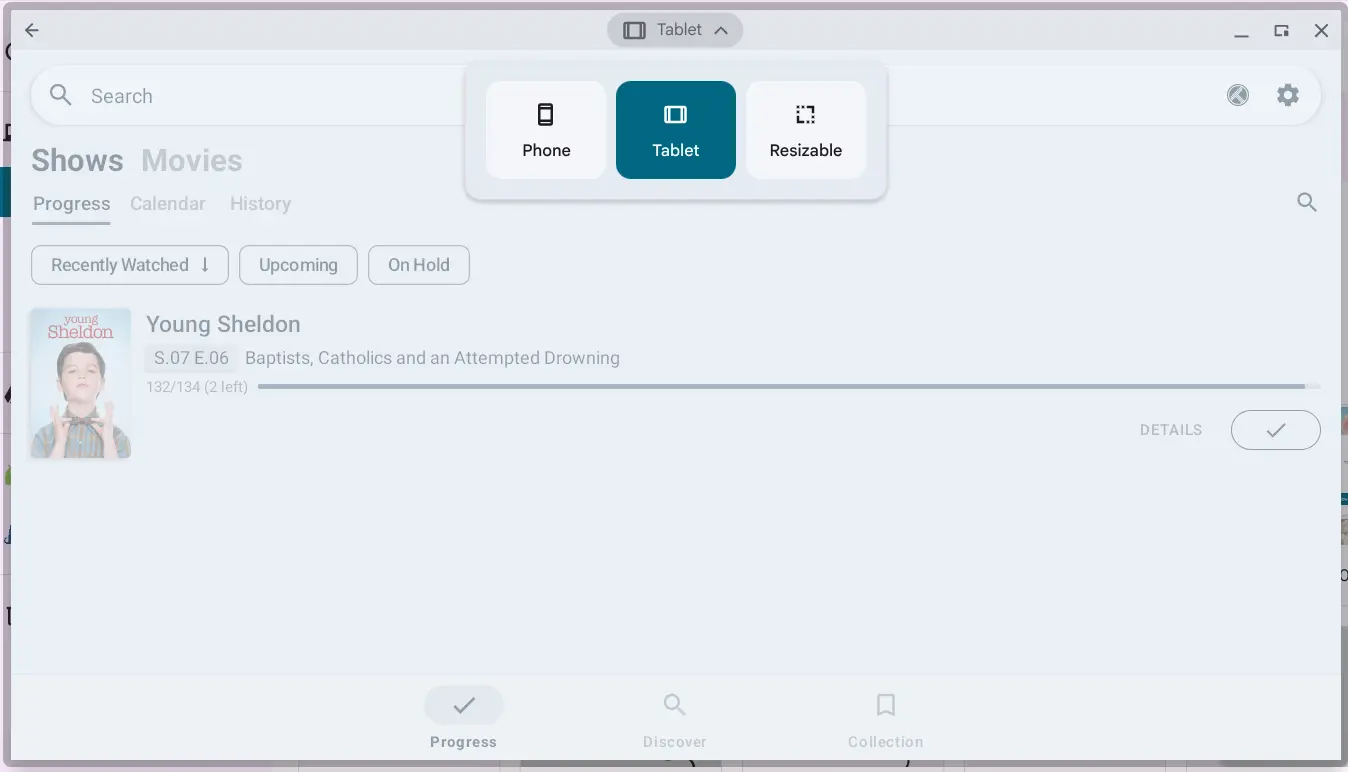Select the Phone layout option

click(546, 130)
